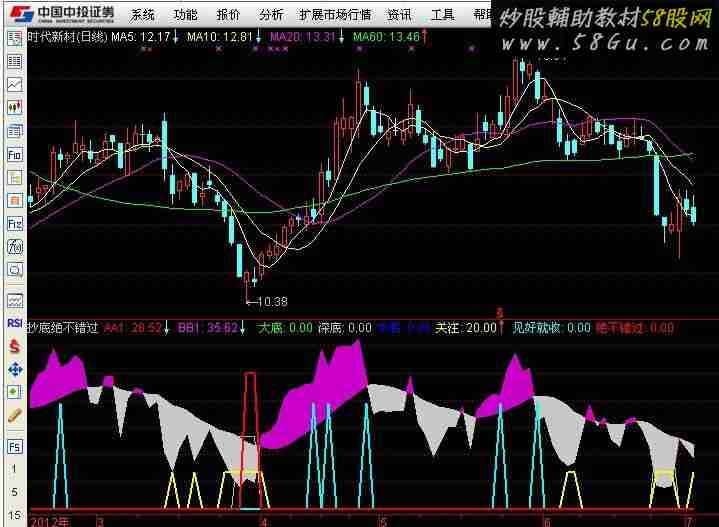Click the time-sharing line chart icon
719x527 pixels.
(x=14, y=85)
